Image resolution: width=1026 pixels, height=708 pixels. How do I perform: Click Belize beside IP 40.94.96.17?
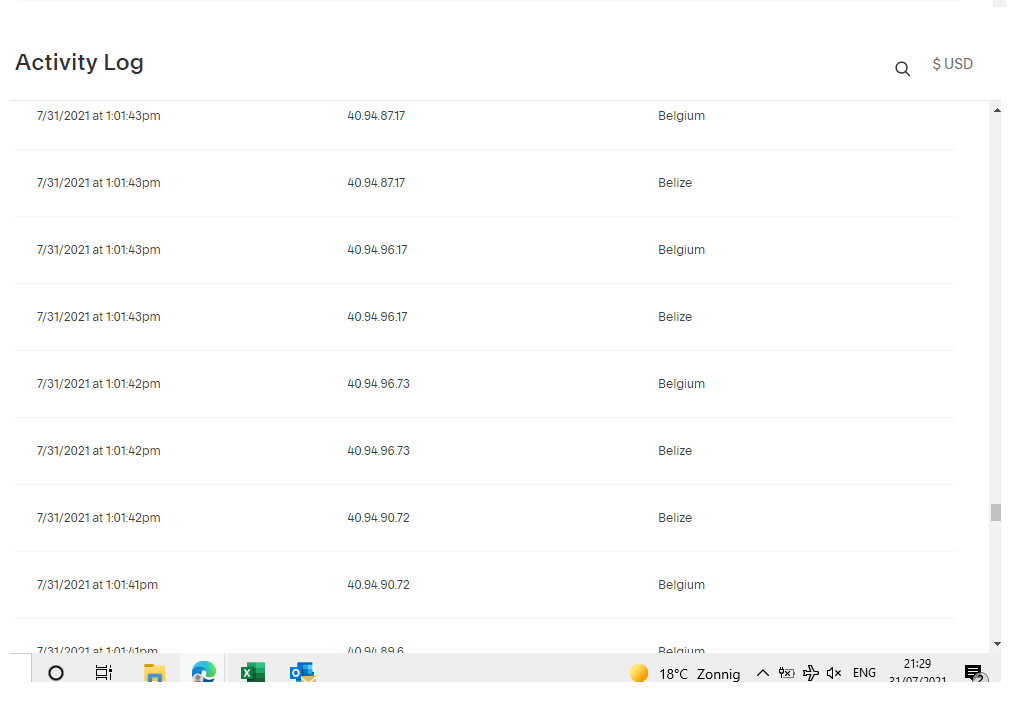click(675, 317)
